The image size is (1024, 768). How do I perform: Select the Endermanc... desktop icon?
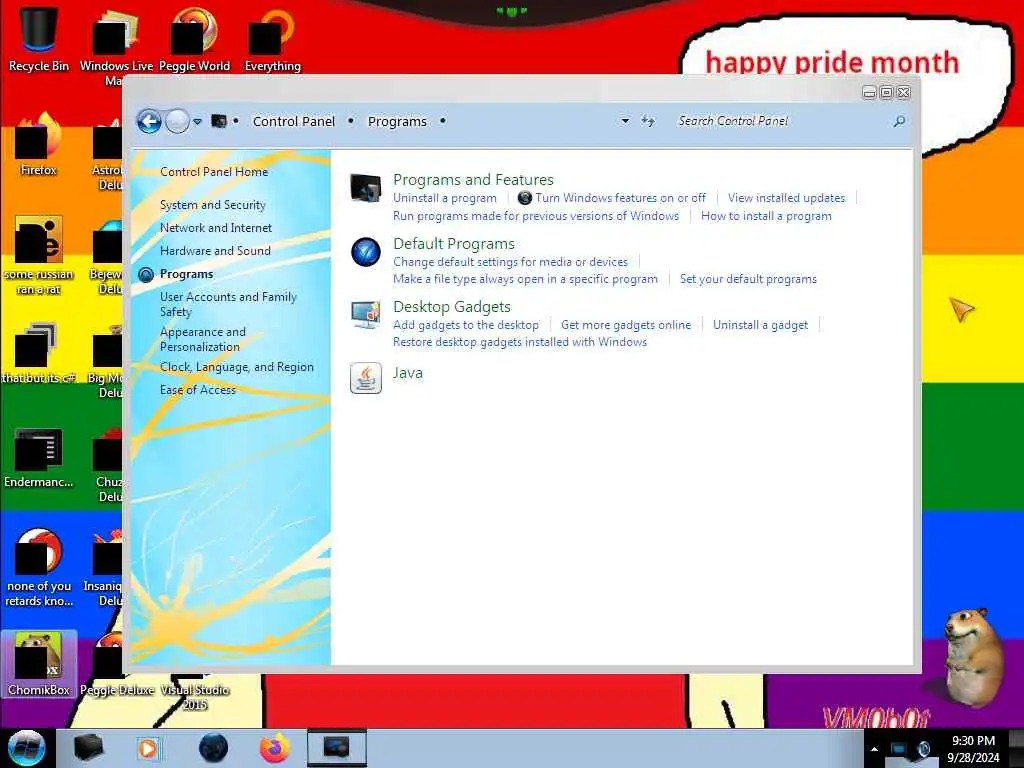pos(39,457)
